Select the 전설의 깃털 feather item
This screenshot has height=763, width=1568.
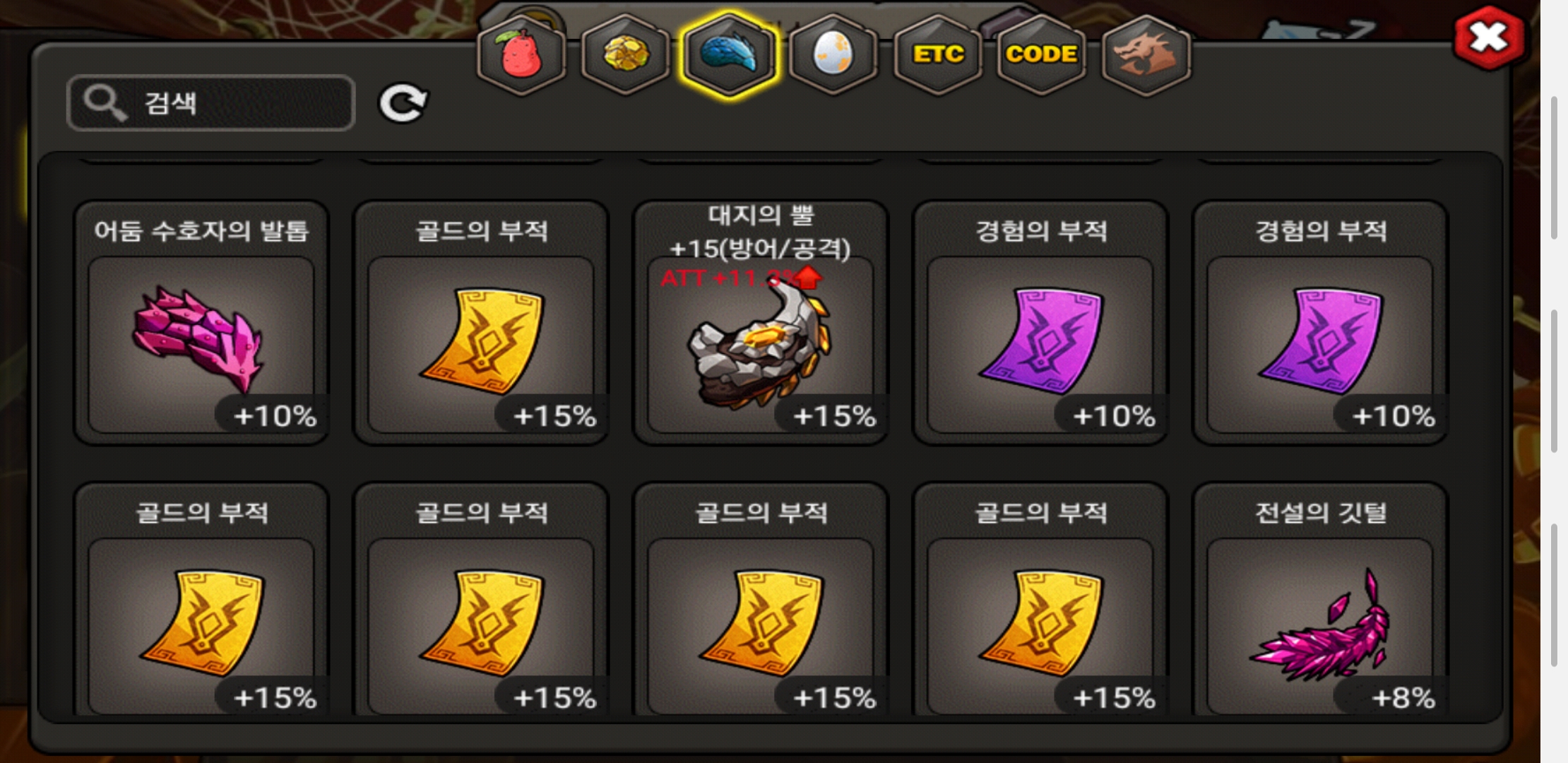(x=1320, y=601)
